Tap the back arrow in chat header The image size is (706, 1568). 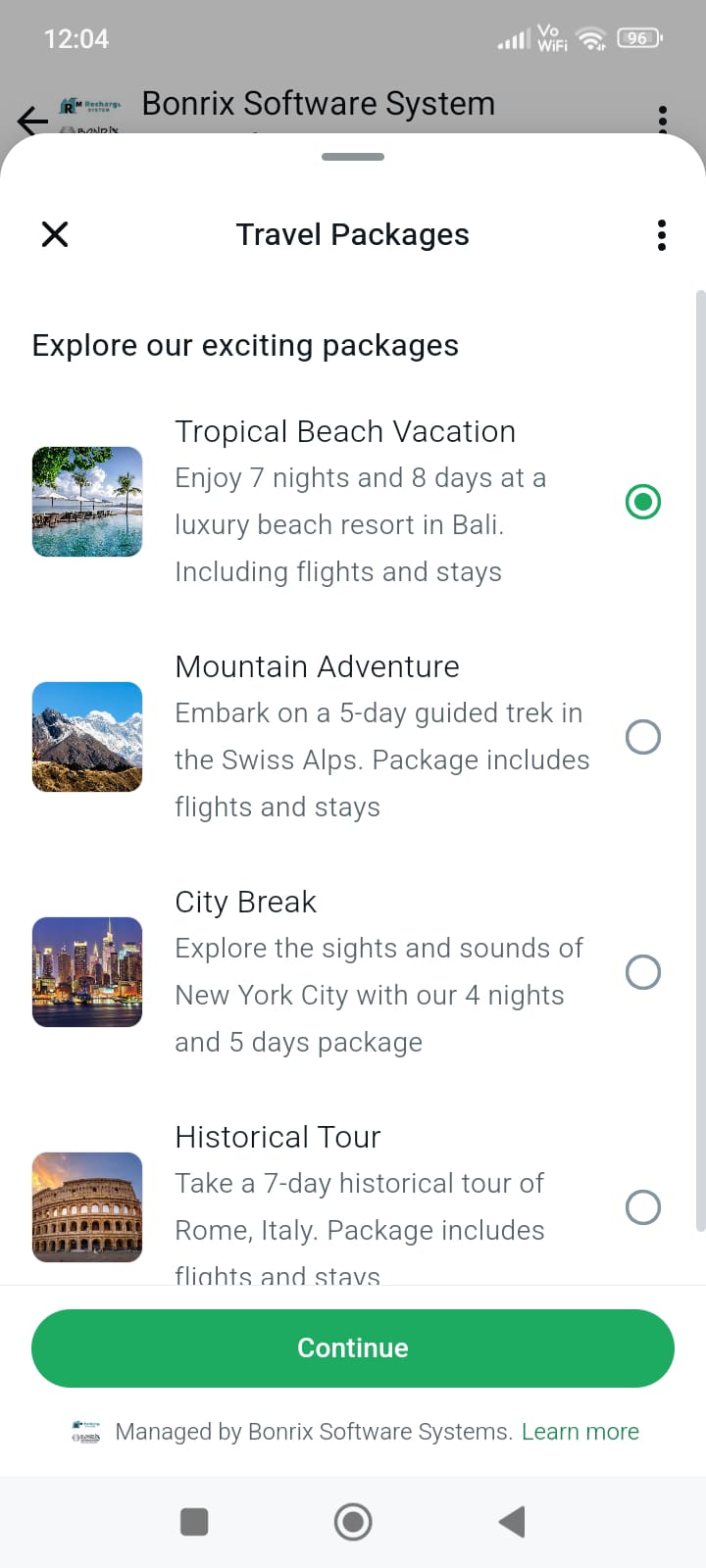(32, 121)
